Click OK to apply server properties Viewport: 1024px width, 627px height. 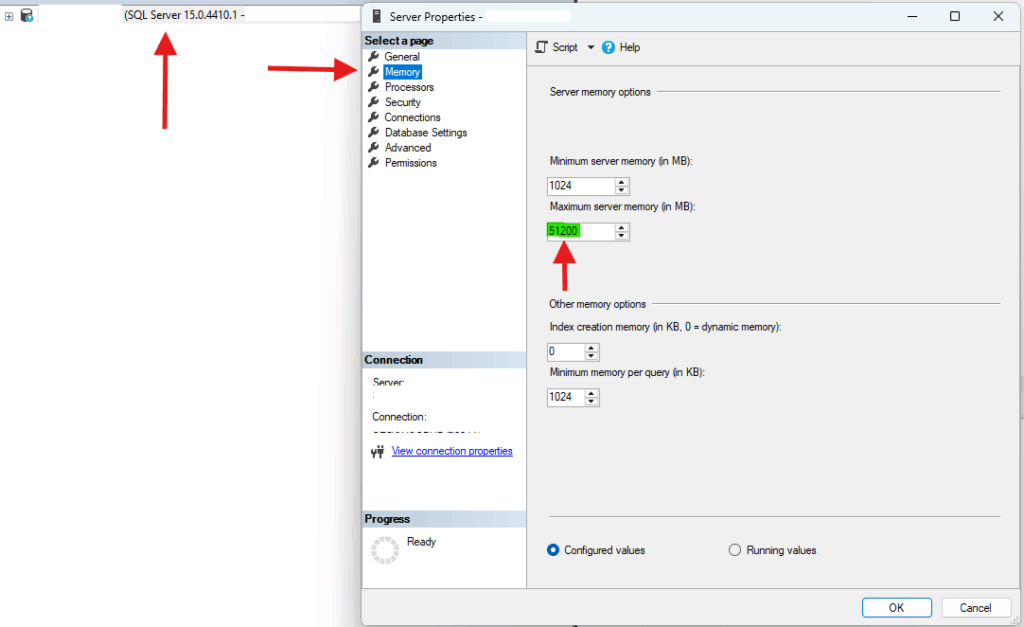tap(897, 607)
